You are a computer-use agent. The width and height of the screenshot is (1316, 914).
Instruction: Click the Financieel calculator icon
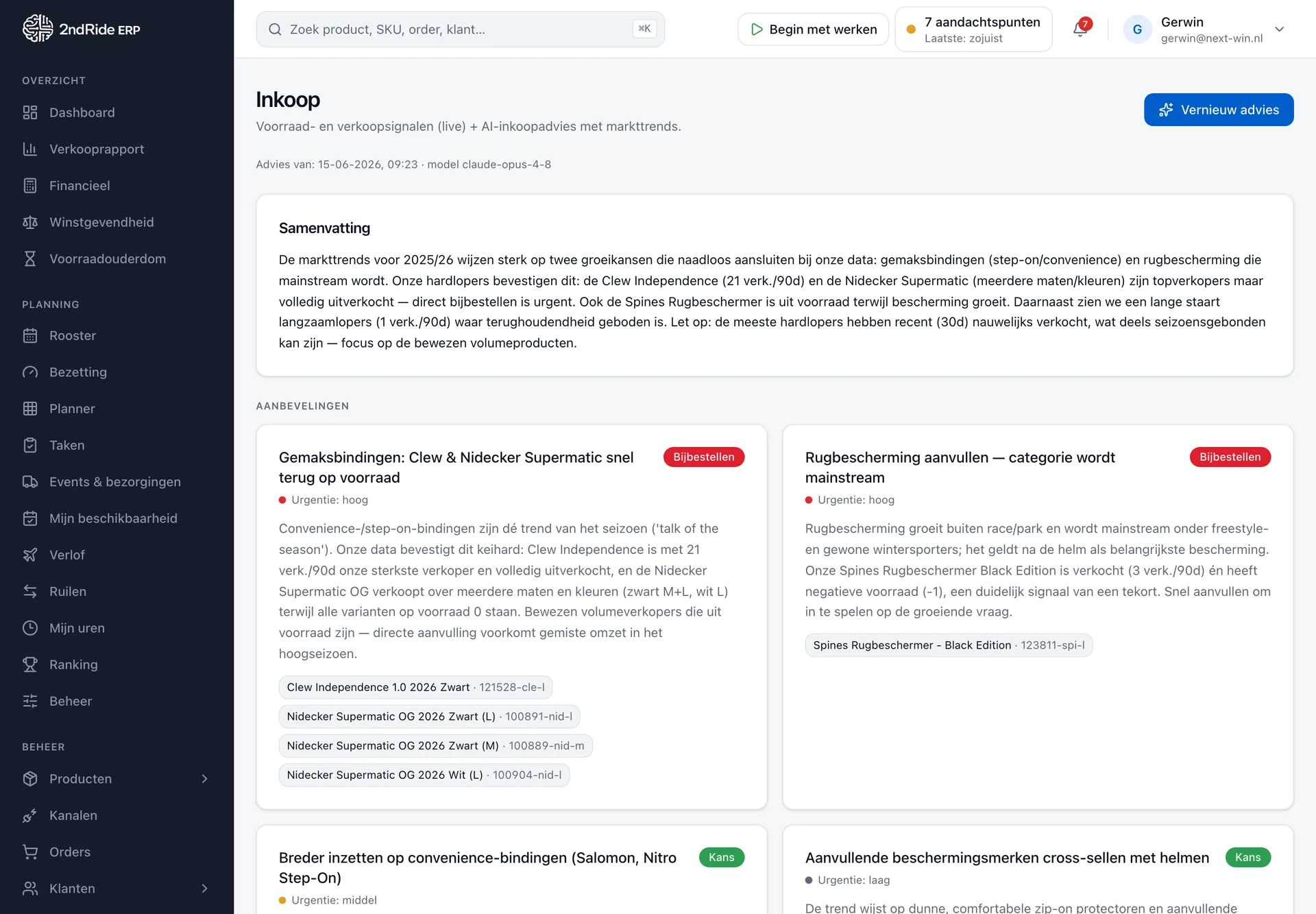(x=30, y=186)
